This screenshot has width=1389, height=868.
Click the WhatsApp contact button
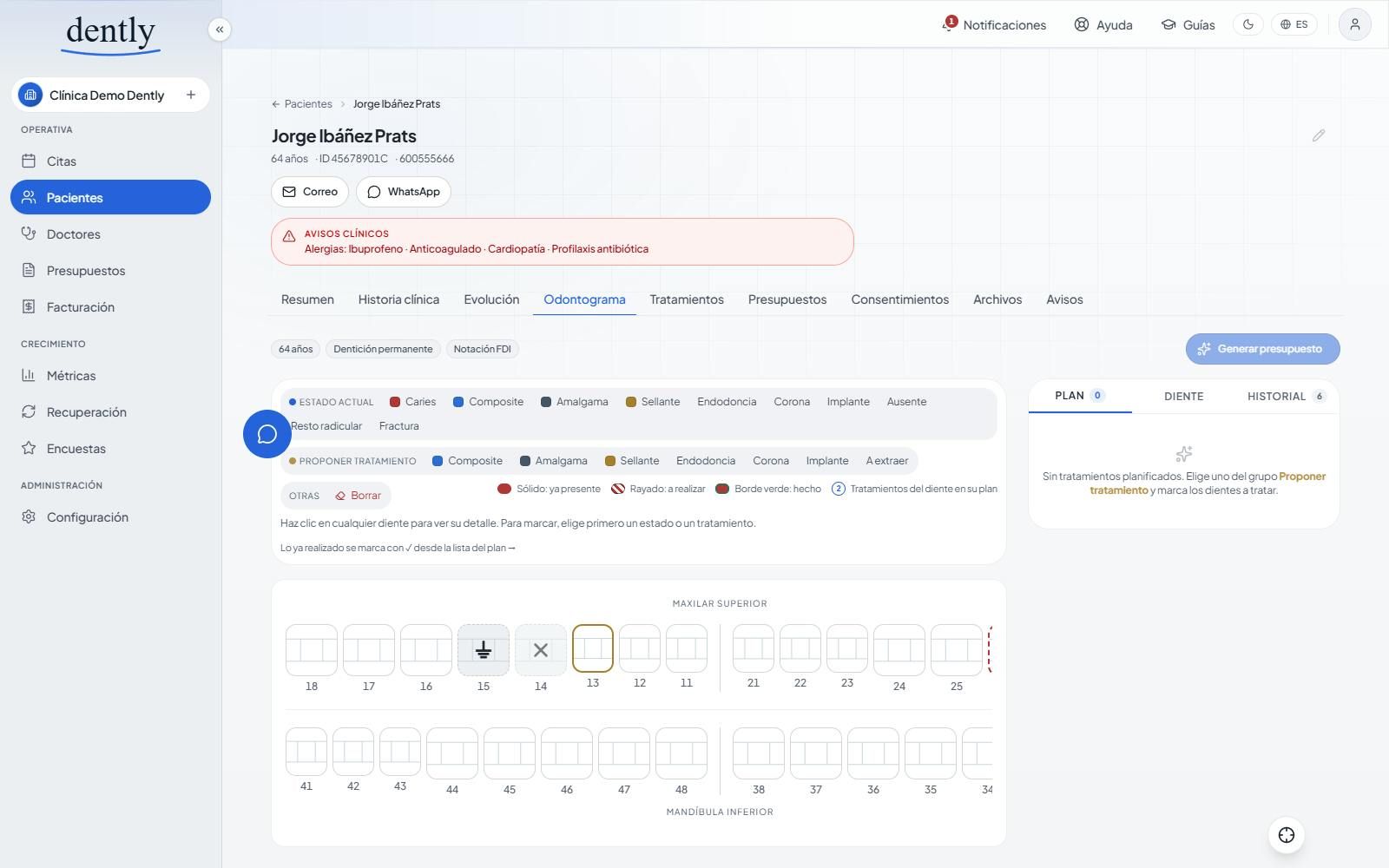pyautogui.click(x=404, y=192)
